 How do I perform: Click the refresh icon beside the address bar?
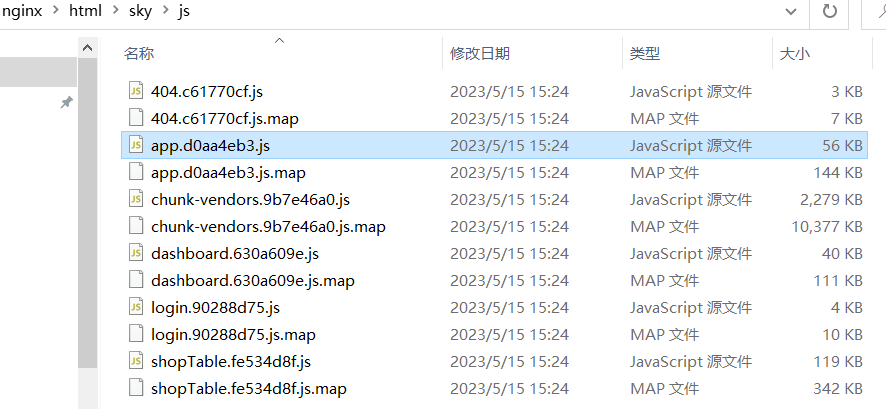(x=829, y=11)
